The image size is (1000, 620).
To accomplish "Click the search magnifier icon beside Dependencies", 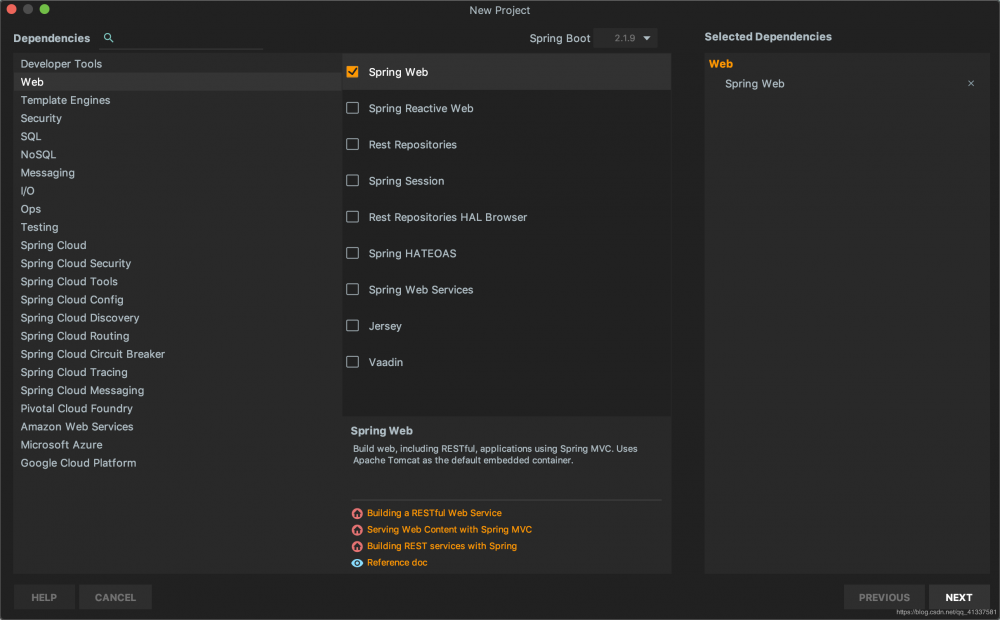I will coord(109,38).
